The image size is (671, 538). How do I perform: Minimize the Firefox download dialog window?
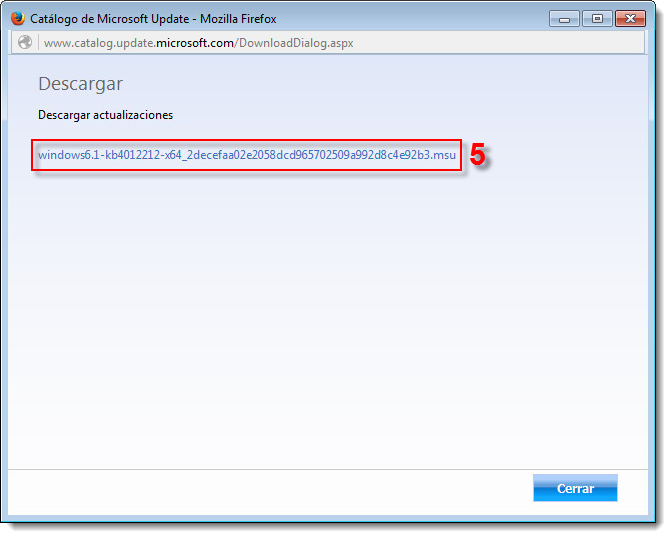(x=564, y=18)
